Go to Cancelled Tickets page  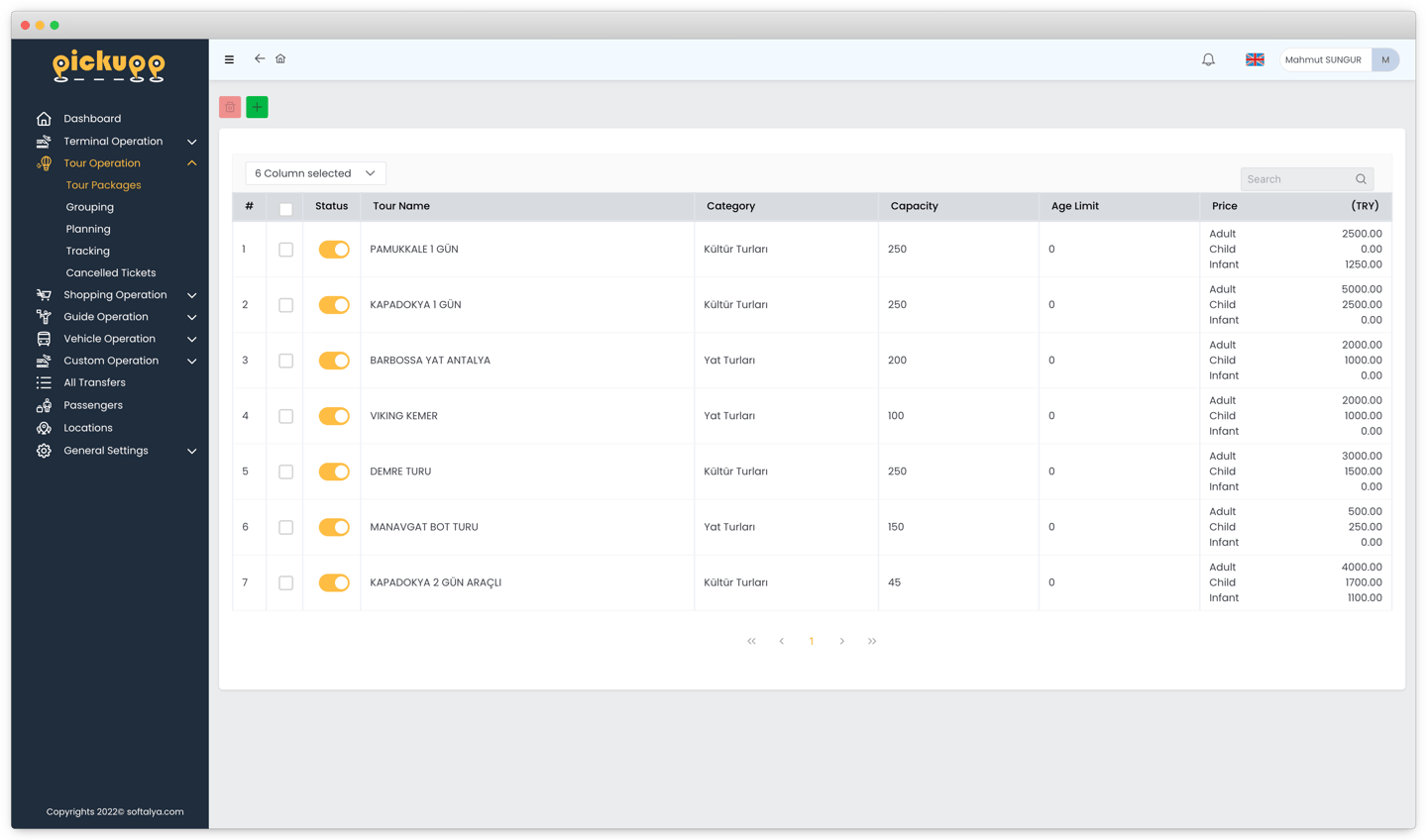pos(111,272)
